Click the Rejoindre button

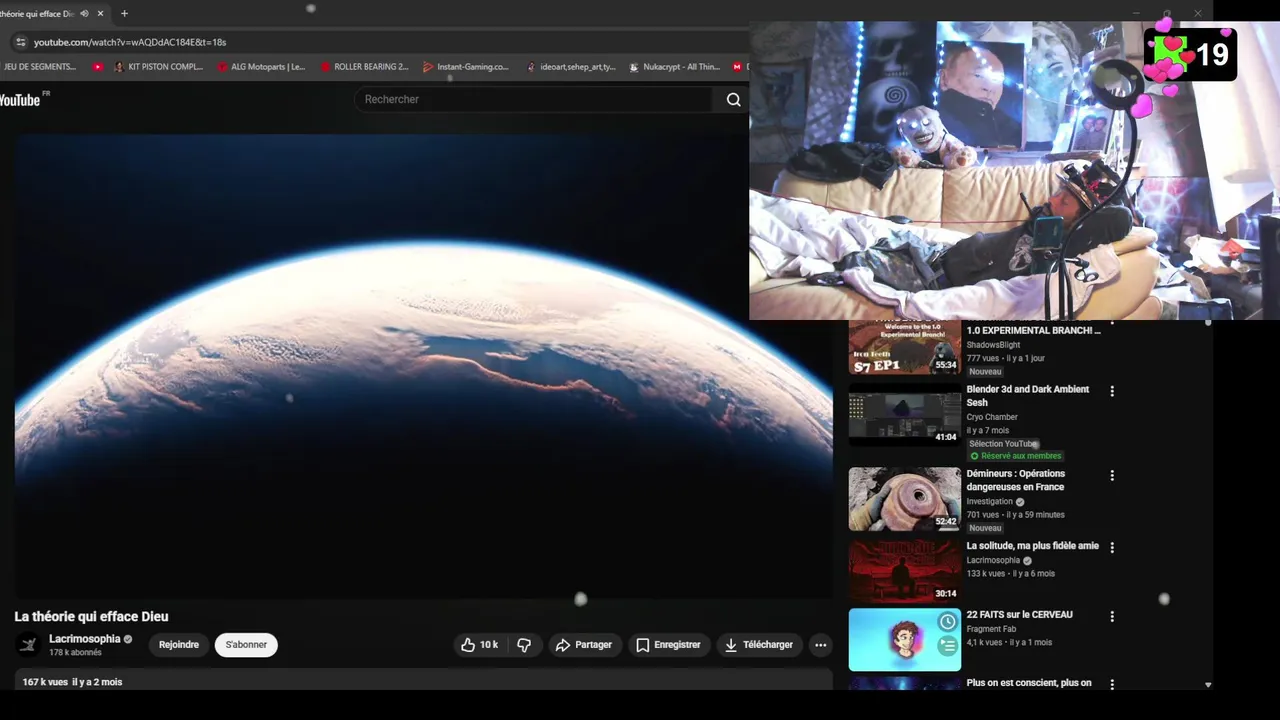179,645
